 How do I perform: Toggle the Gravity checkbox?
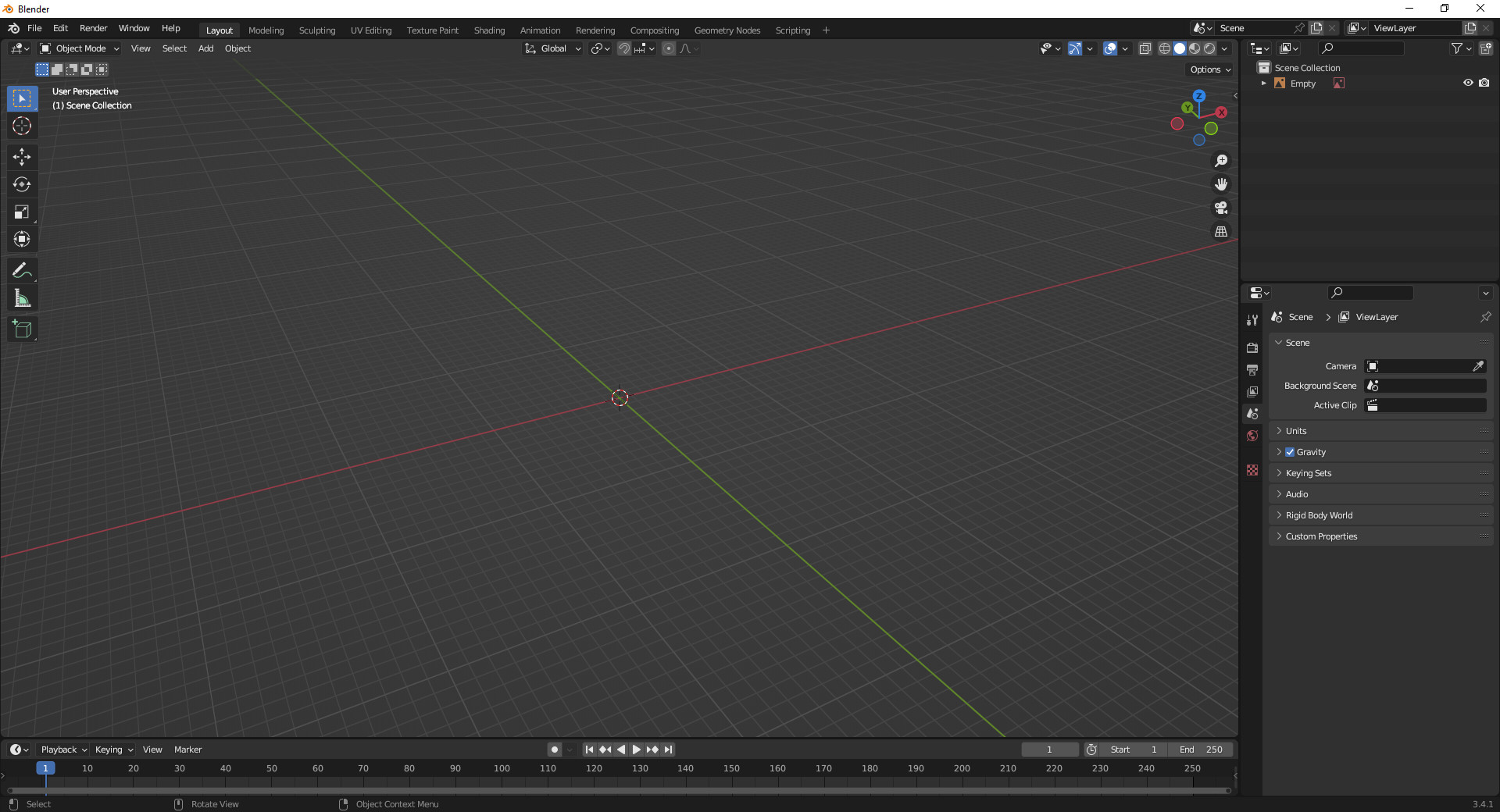[x=1290, y=452]
